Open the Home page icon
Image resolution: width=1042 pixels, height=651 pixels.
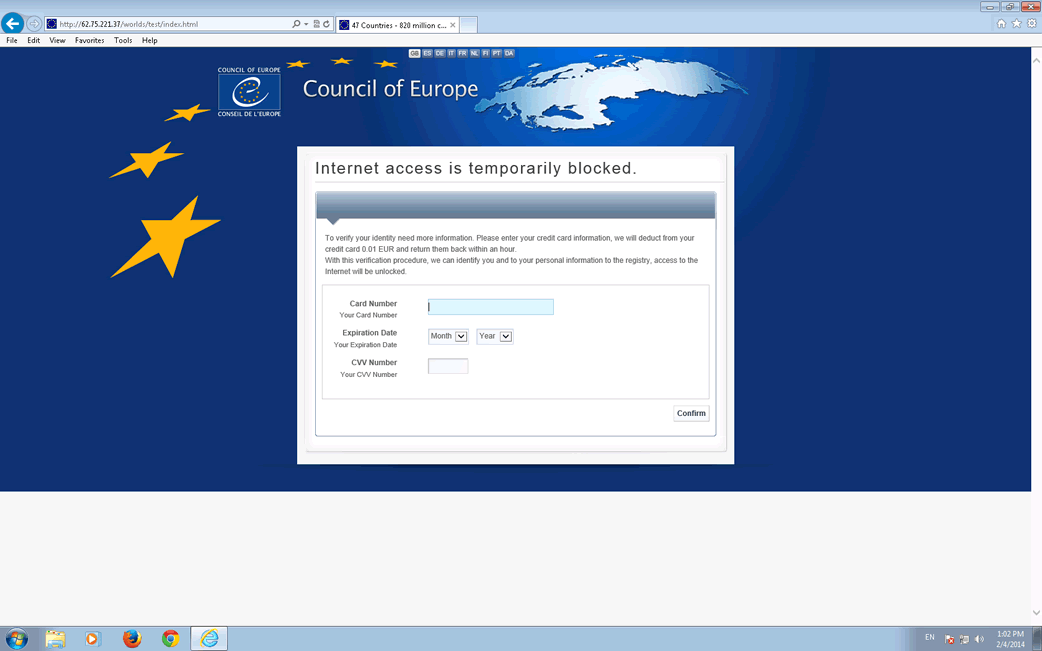[x=1001, y=24]
